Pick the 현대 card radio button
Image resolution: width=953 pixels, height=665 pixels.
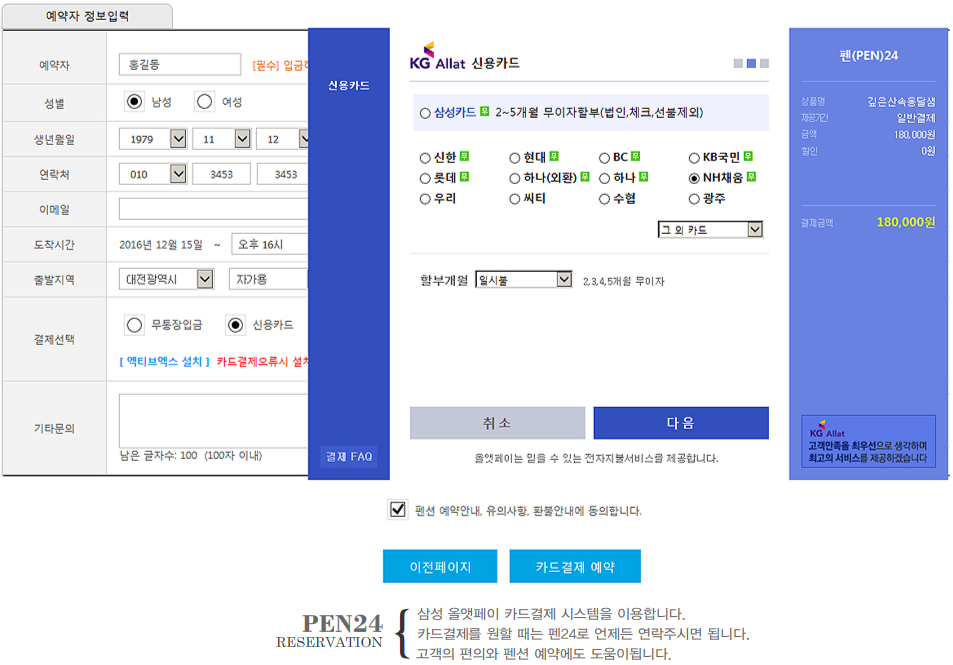tap(515, 158)
